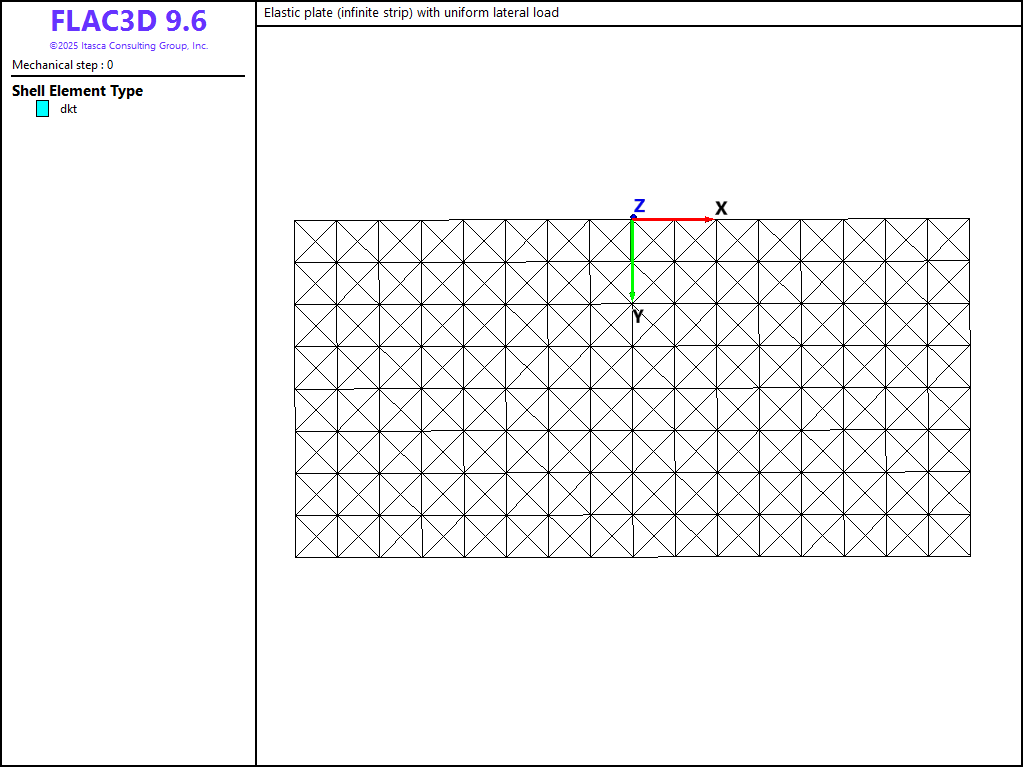Select the top-left crossed cell of the mesh
This screenshot has width=1024, height=768.
(x=316, y=241)
